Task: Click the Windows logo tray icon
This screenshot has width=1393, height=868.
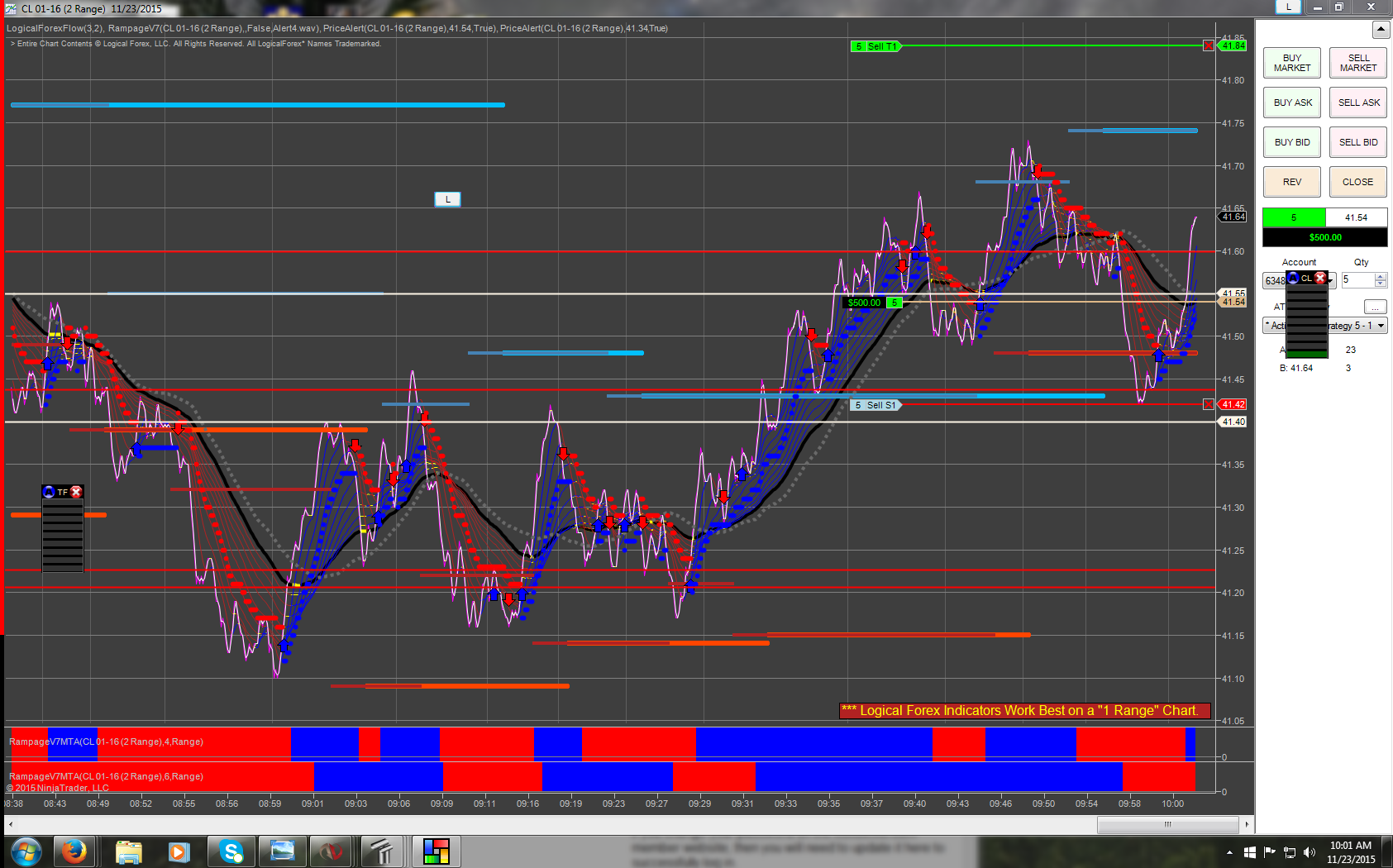Action: (x=1249, y=852)
